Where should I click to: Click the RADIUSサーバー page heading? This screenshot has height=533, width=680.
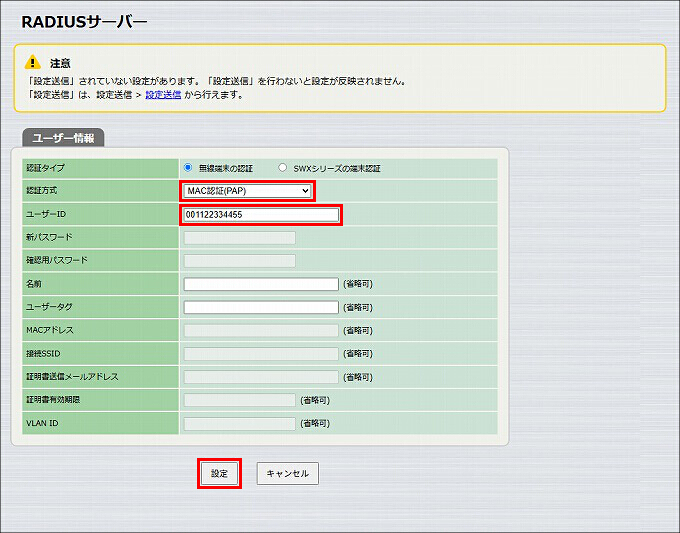point(84,22)
